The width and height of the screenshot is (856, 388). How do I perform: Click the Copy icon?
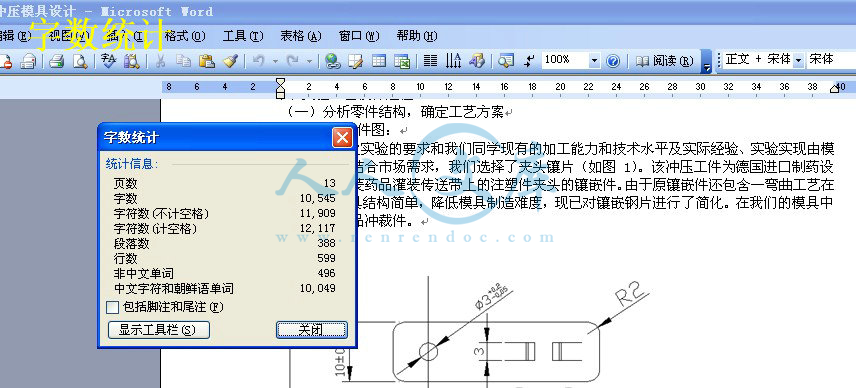(183, 61)
